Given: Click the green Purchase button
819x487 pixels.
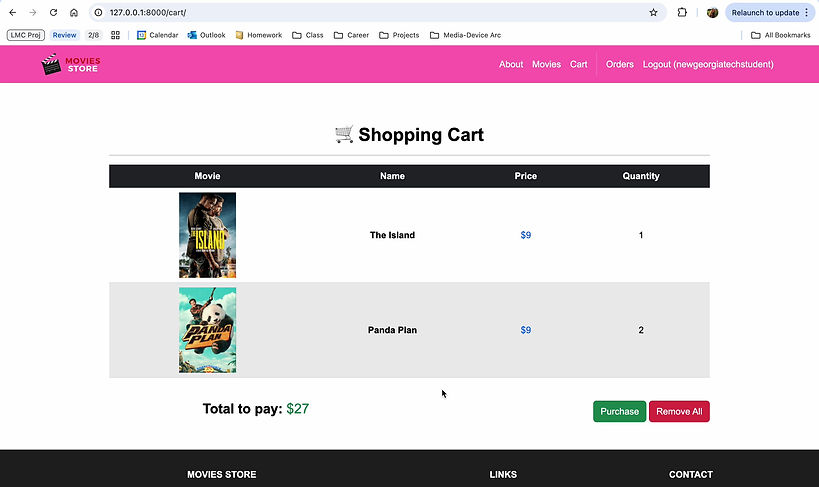Looking at the screenshot, I should click(620, 411).
